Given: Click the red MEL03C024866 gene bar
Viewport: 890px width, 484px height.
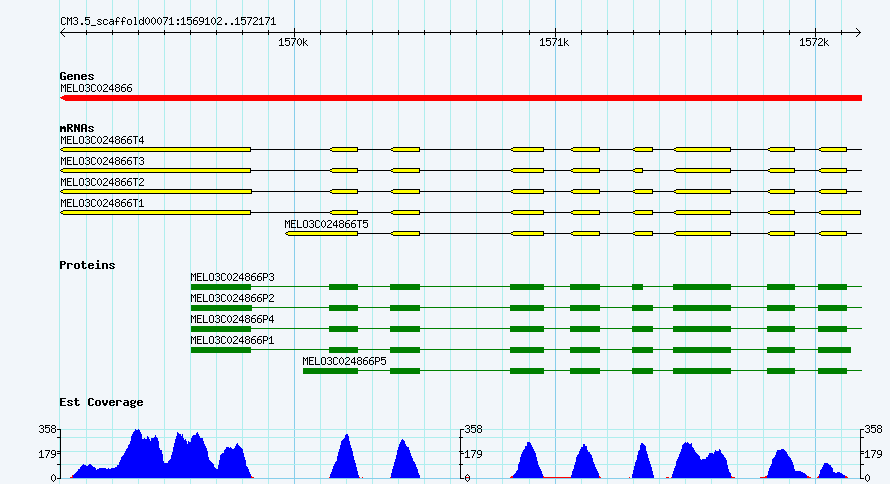Looking at the screenshot, I should click(461, 98).
